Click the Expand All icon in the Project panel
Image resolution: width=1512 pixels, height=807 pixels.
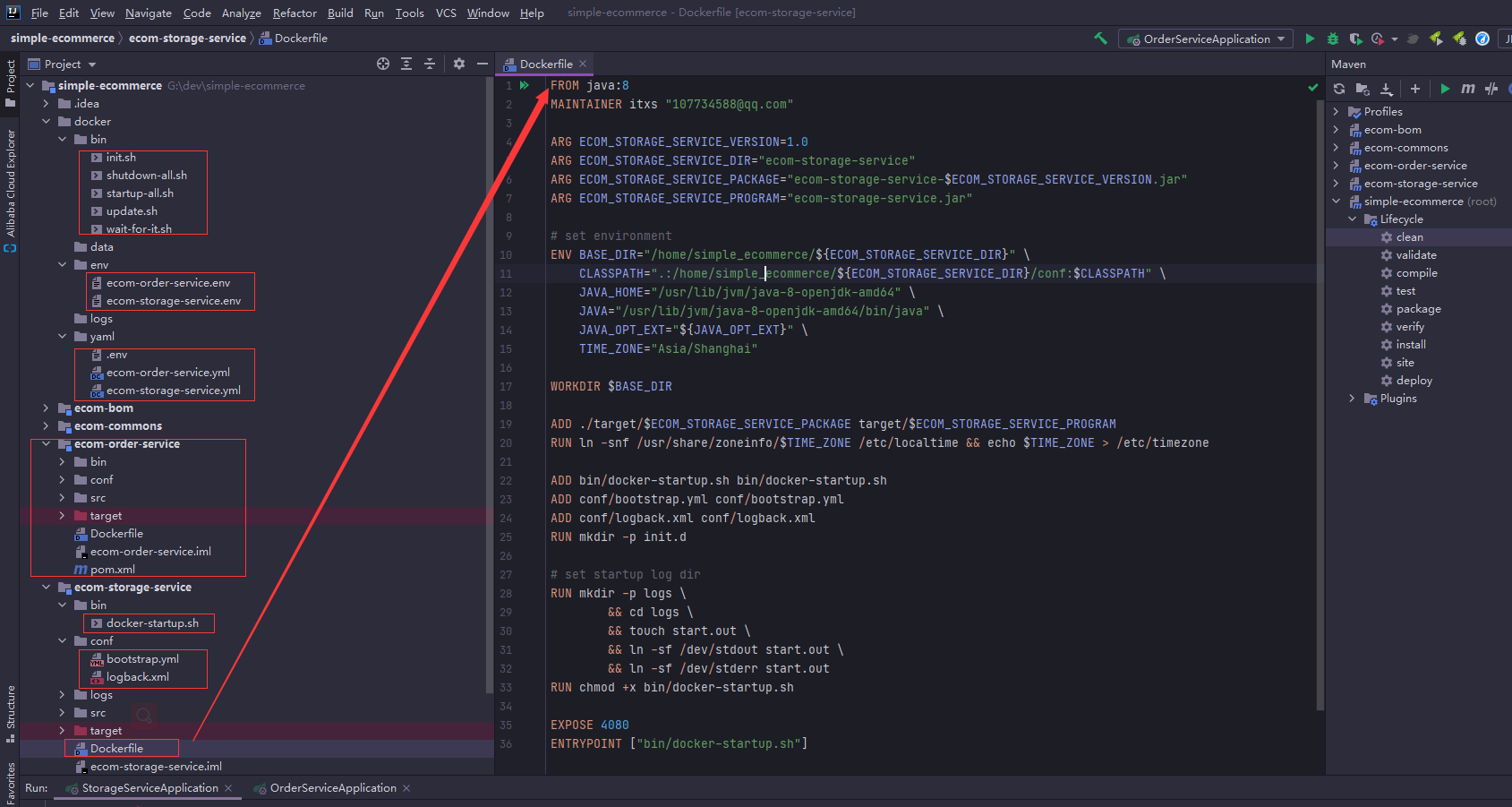406,64
